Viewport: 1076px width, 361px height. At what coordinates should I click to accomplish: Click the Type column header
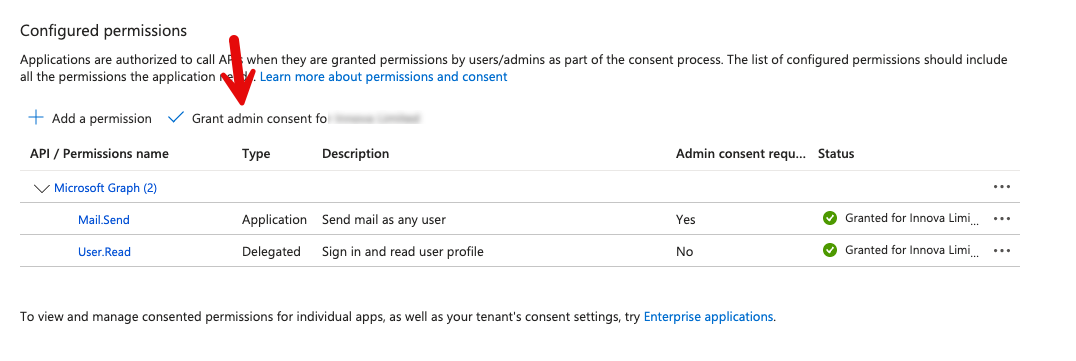256,154
